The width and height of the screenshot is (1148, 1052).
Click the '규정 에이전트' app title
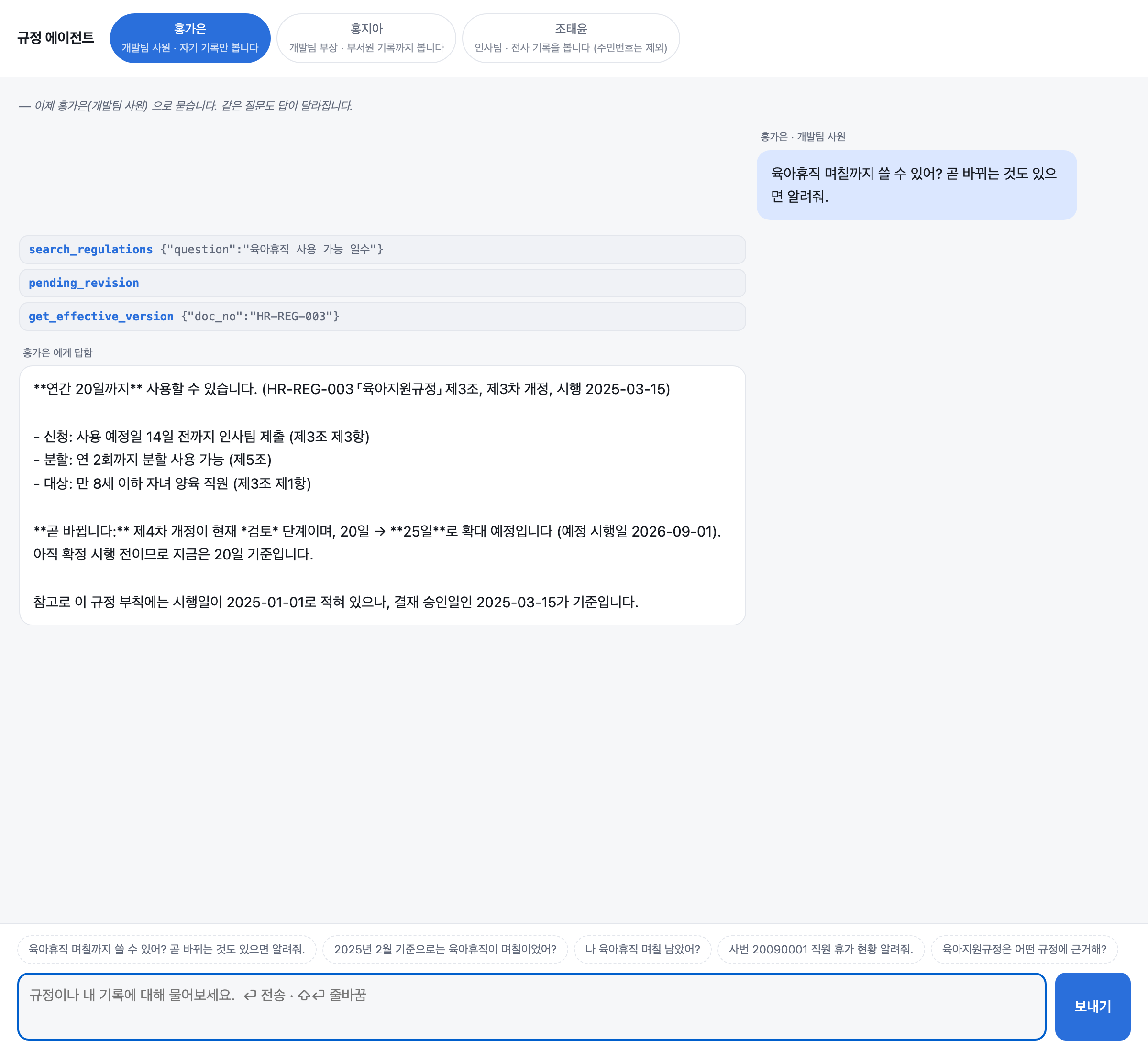tap(55, 38)
